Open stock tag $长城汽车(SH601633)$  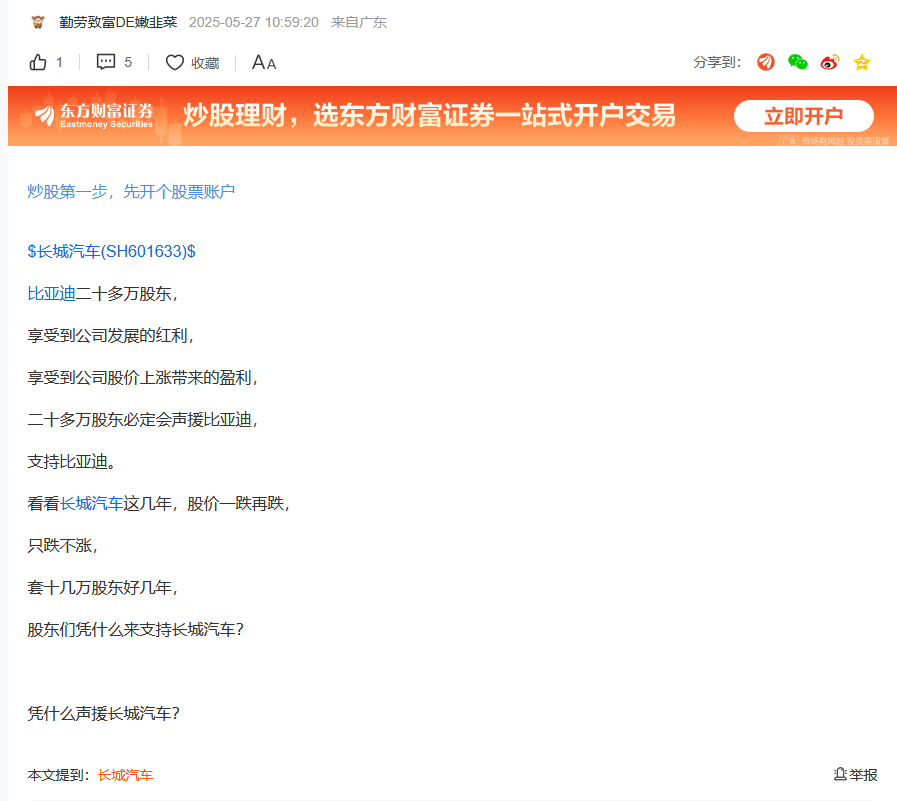point(112,251)
